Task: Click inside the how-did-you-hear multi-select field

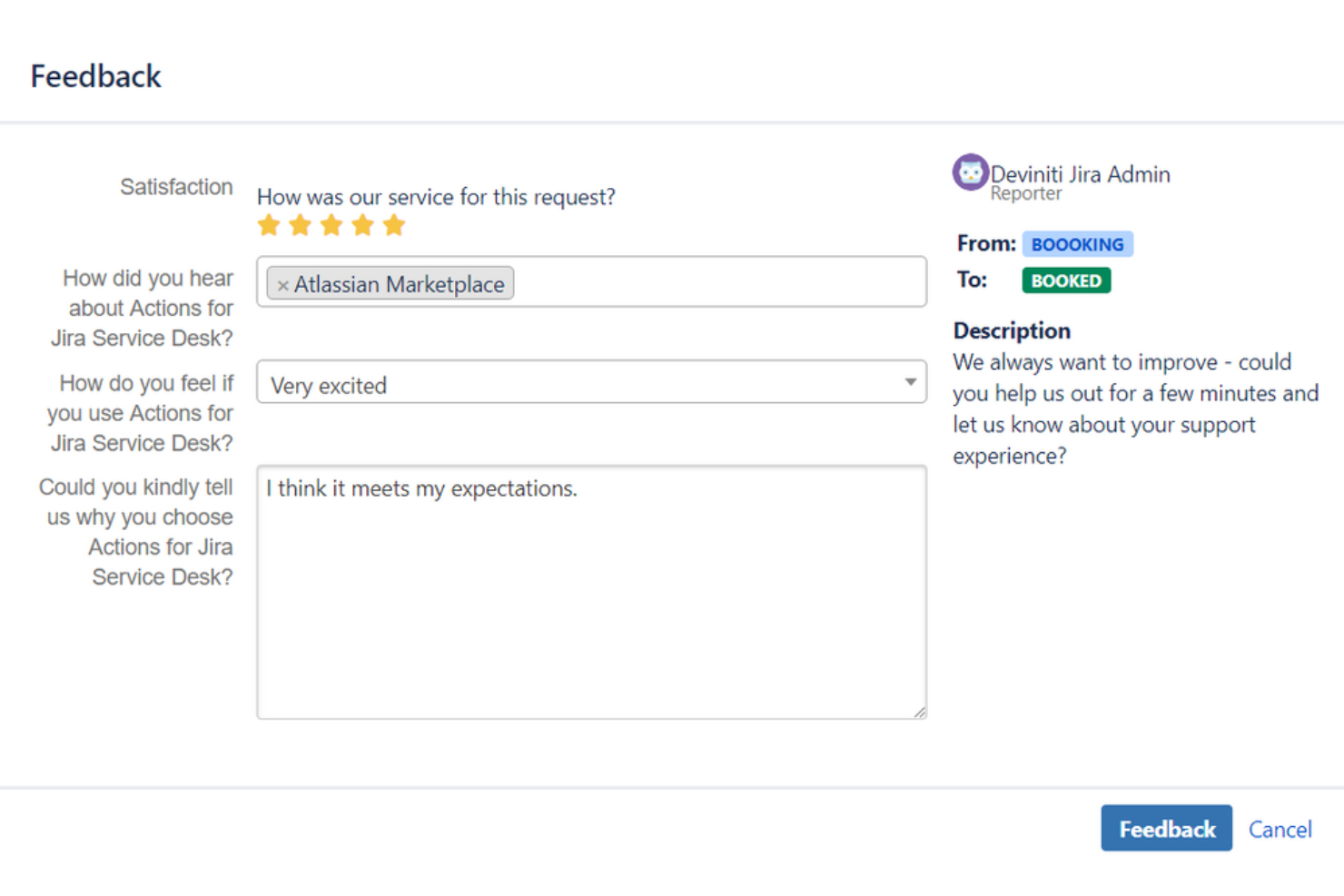Action: 591,281
